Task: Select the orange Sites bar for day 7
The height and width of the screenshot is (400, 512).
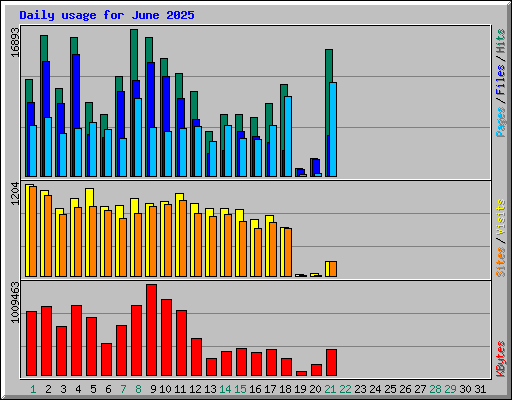Action: coord(123,247)
